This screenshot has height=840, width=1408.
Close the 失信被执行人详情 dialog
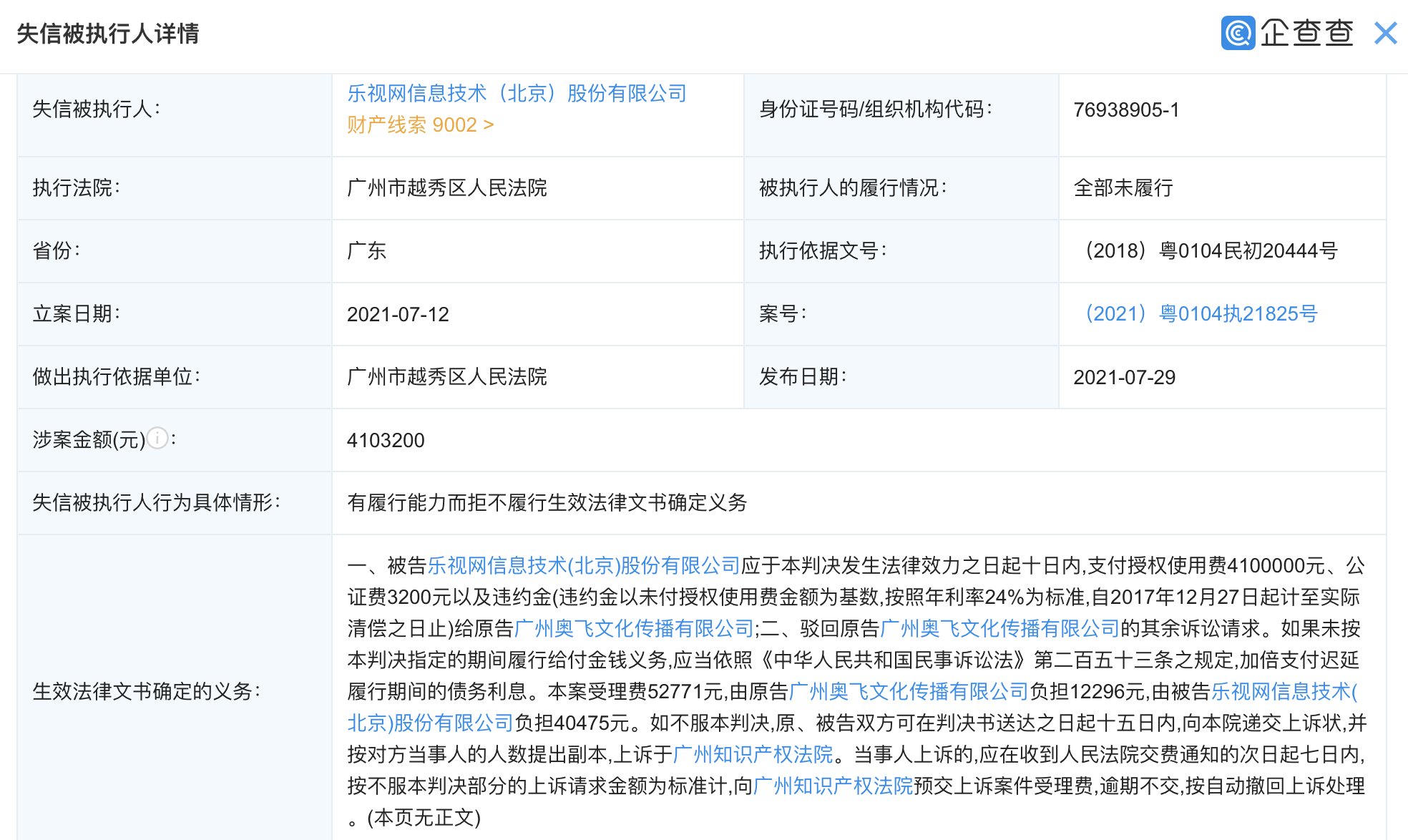(x=1385, y=33)
